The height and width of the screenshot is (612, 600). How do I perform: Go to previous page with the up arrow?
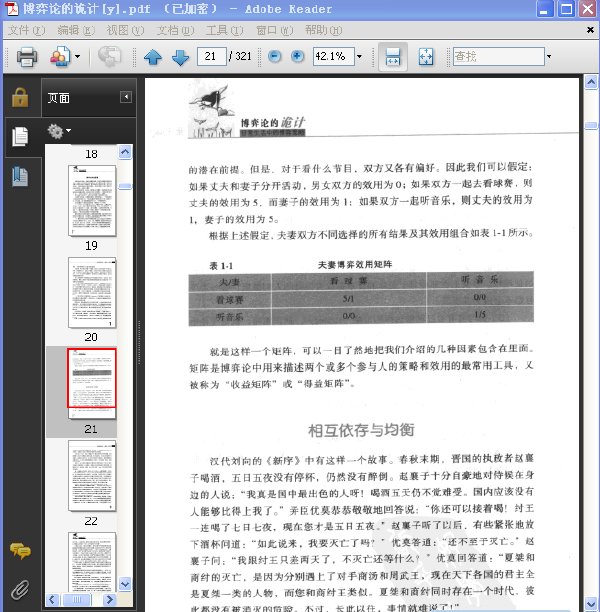point(153,57)
